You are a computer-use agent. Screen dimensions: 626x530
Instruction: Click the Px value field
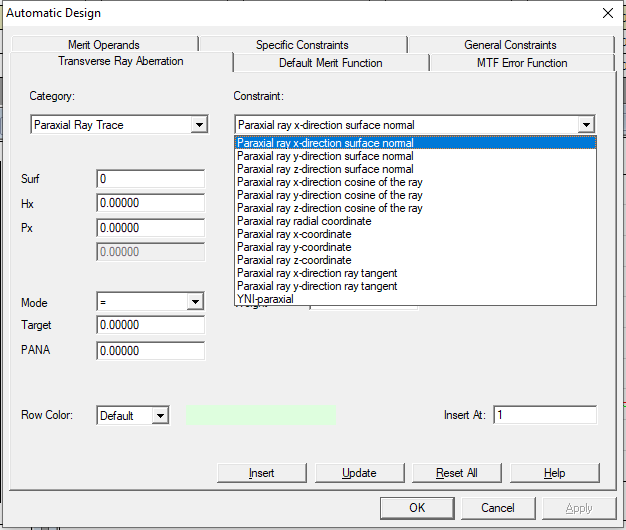pos(151,228)
